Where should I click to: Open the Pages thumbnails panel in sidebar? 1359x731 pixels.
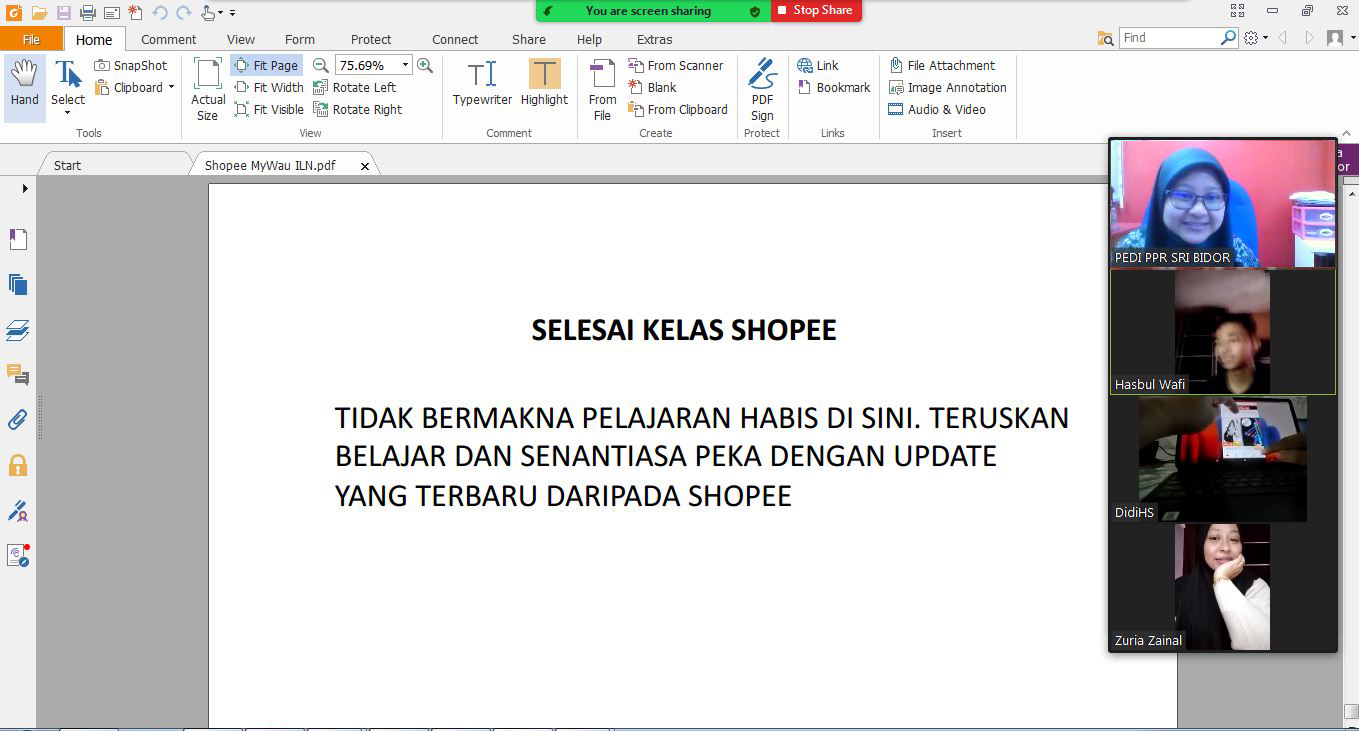pos(18,284)
